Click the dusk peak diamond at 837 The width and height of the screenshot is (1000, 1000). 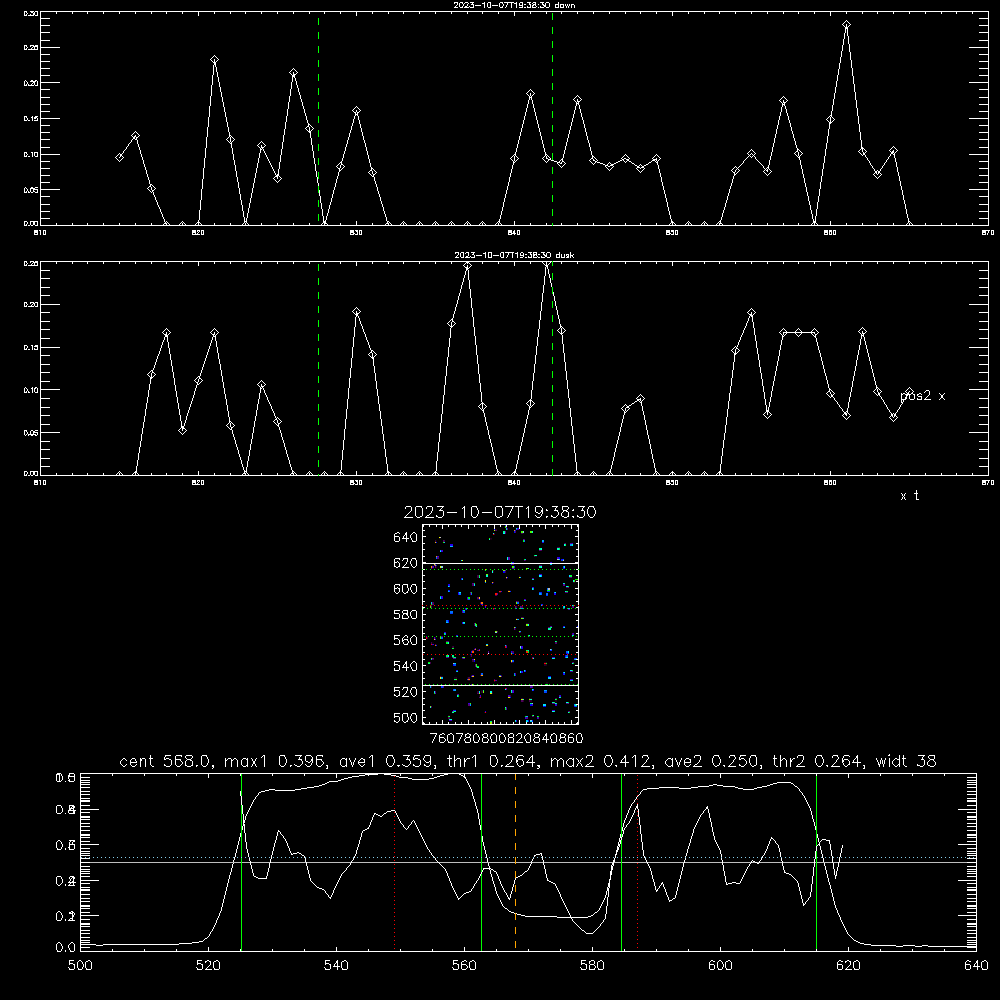click(467, 266)
